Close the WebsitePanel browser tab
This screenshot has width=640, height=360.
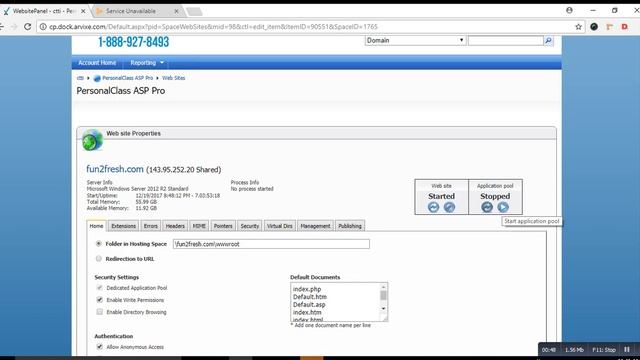[x=83, y=11]
